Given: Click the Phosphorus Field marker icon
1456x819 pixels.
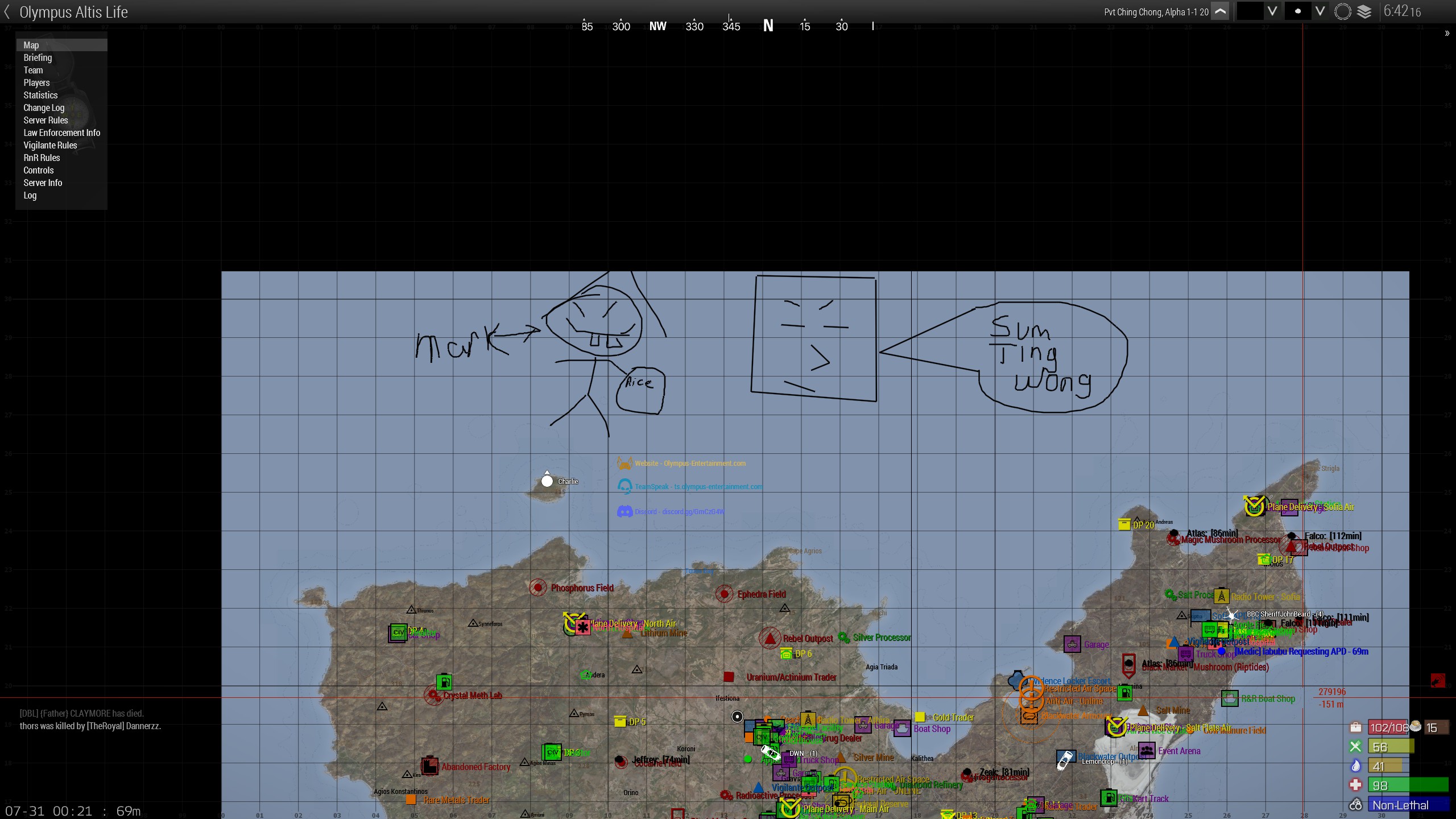Looking at the screenshot, I should [537, 588].
